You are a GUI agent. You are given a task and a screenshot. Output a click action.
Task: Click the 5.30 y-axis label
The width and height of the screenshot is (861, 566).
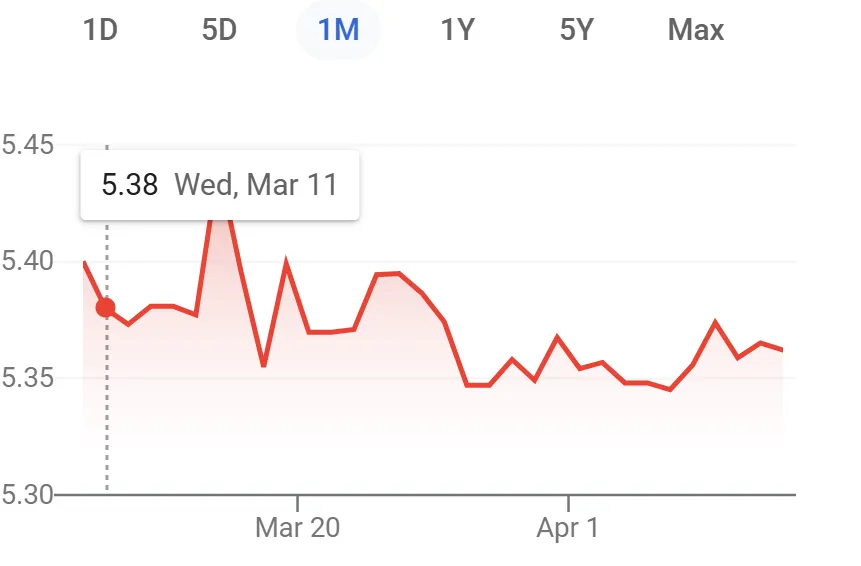click(27, 494)
